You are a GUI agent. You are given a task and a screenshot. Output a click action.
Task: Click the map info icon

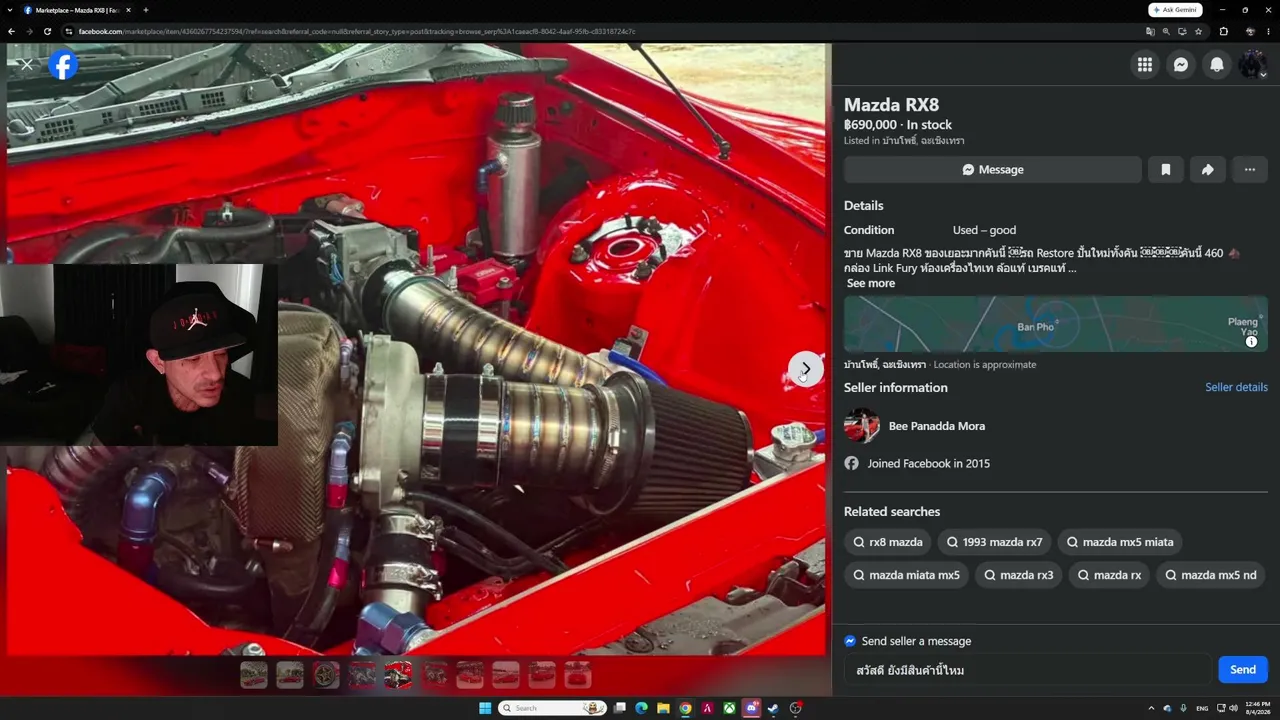(x=1251, y=342)
